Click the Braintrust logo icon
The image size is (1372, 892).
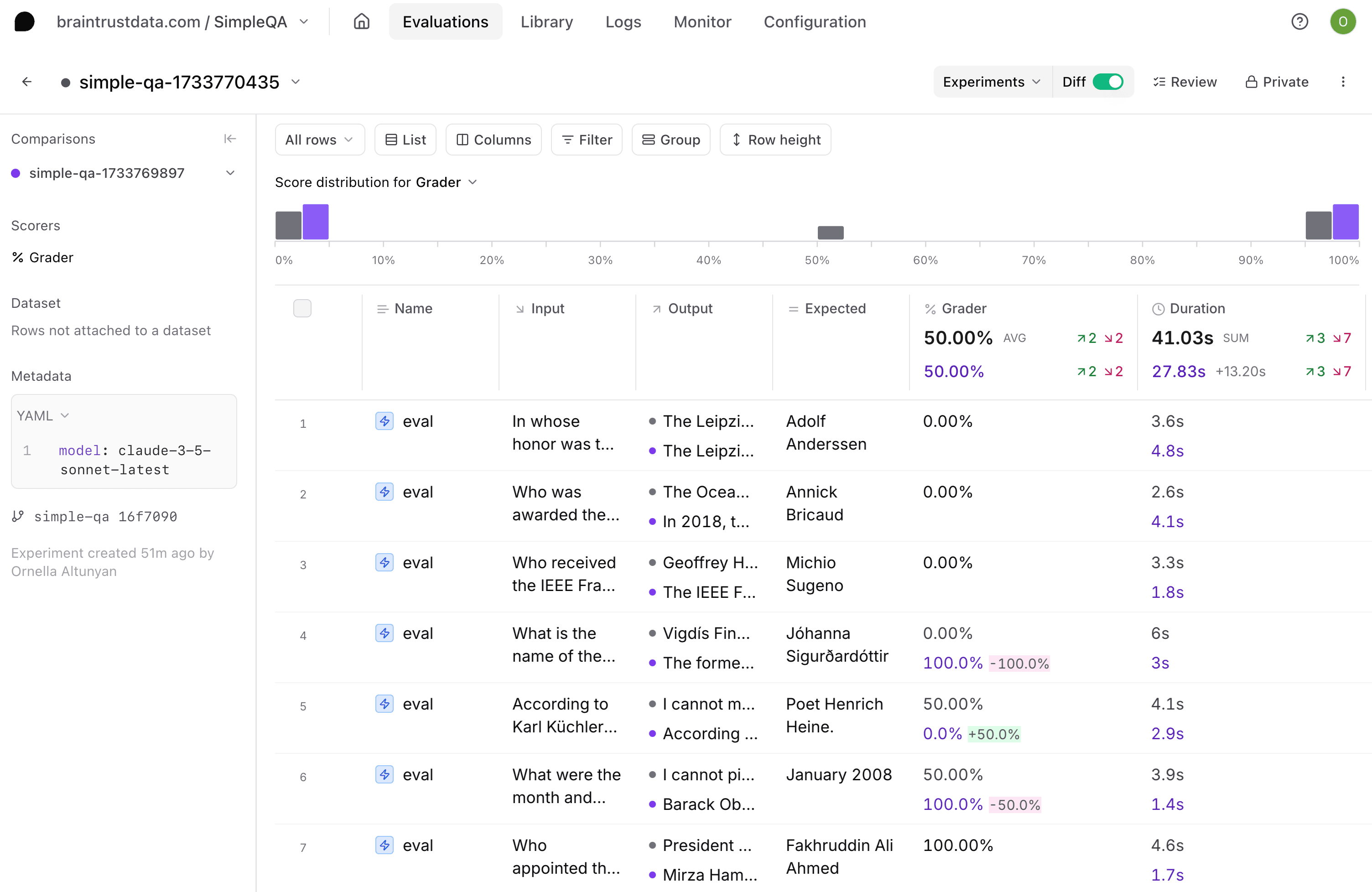(x=24, y=21)
